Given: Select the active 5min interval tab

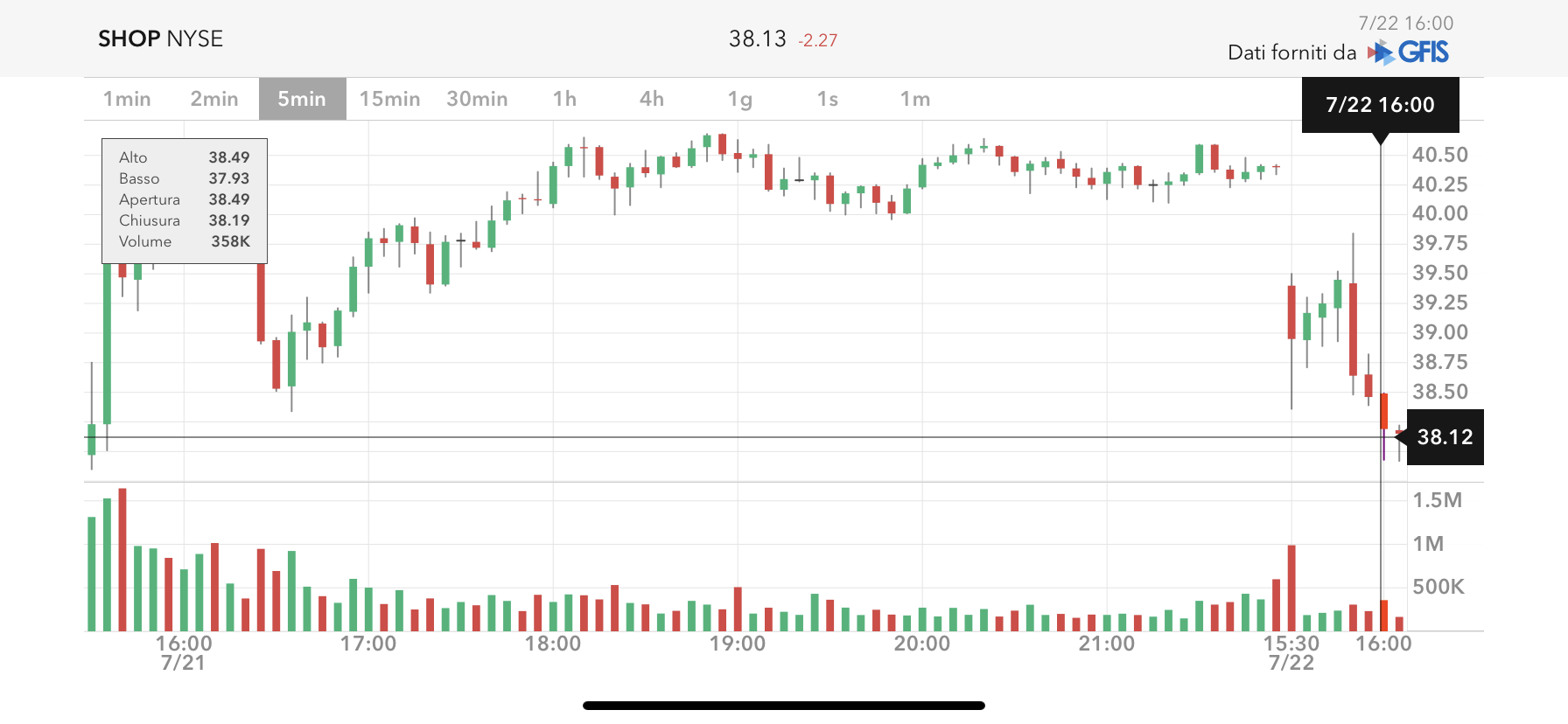Looking at the screenshot, I should 302,99.
